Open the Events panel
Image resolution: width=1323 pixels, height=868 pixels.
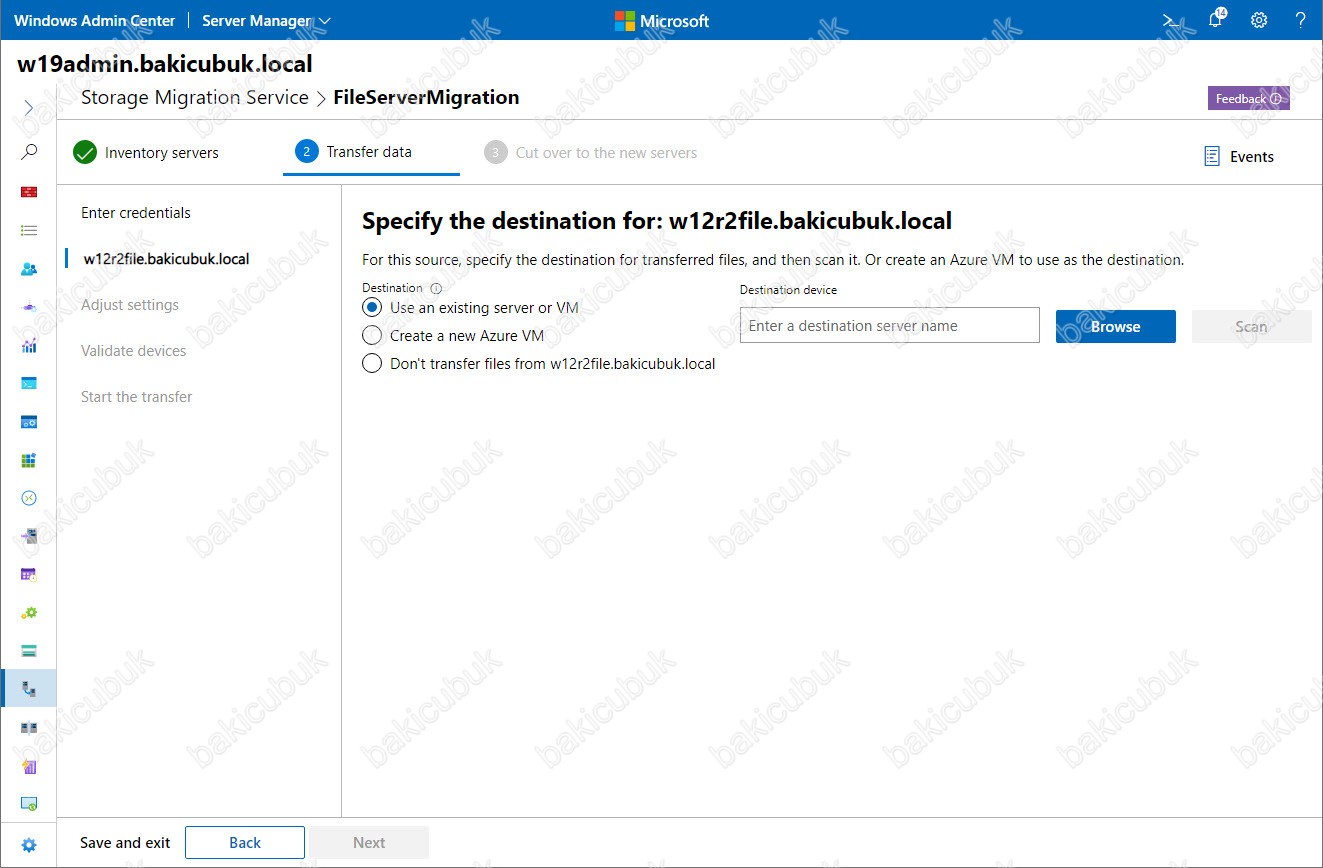point(1238,156)
